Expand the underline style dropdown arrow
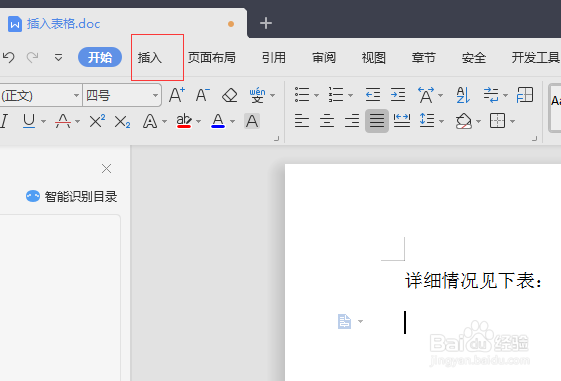Image resolution: width=561 pixels, height=381 pixels. [43, 122]
